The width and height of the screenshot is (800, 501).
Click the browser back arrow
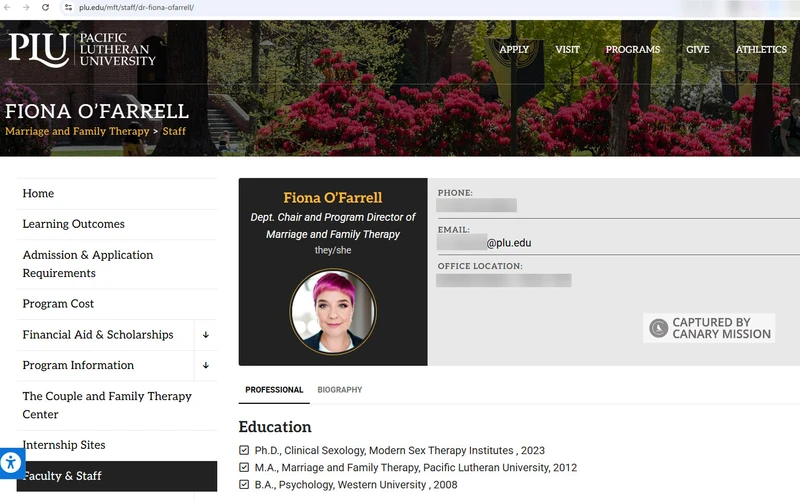pyautogui.click(x=7, y=7)
